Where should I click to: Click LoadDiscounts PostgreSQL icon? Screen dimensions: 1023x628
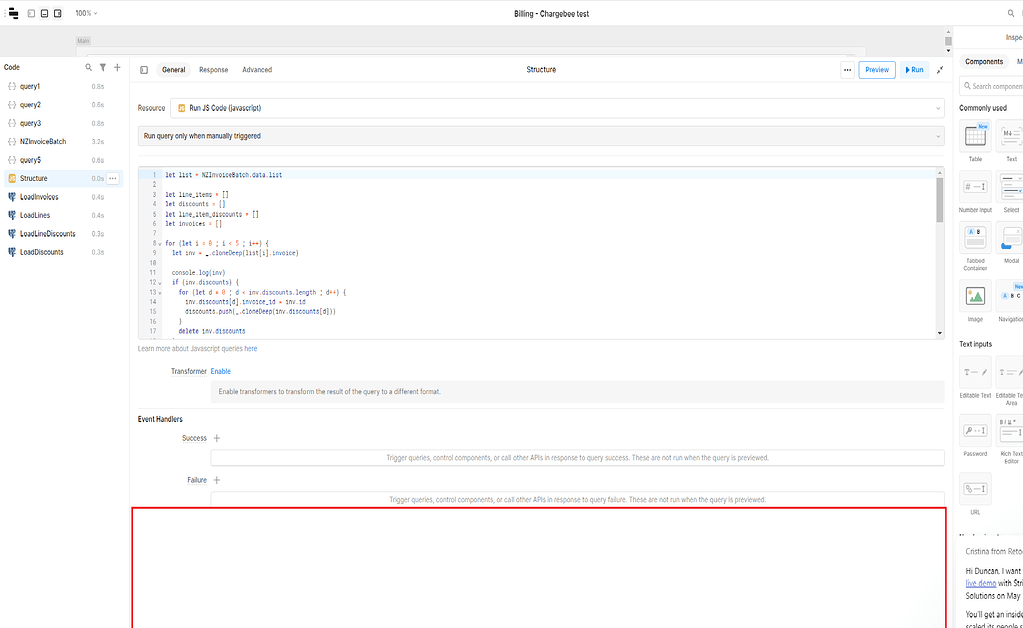12,252
